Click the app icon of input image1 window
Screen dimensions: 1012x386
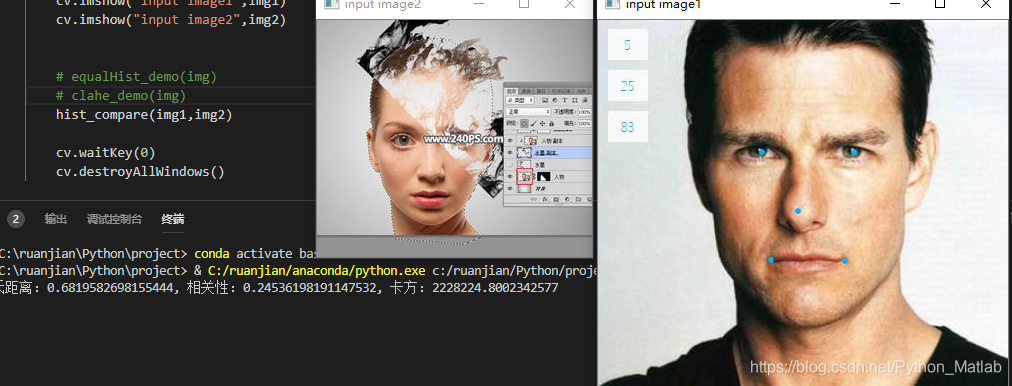612,4
